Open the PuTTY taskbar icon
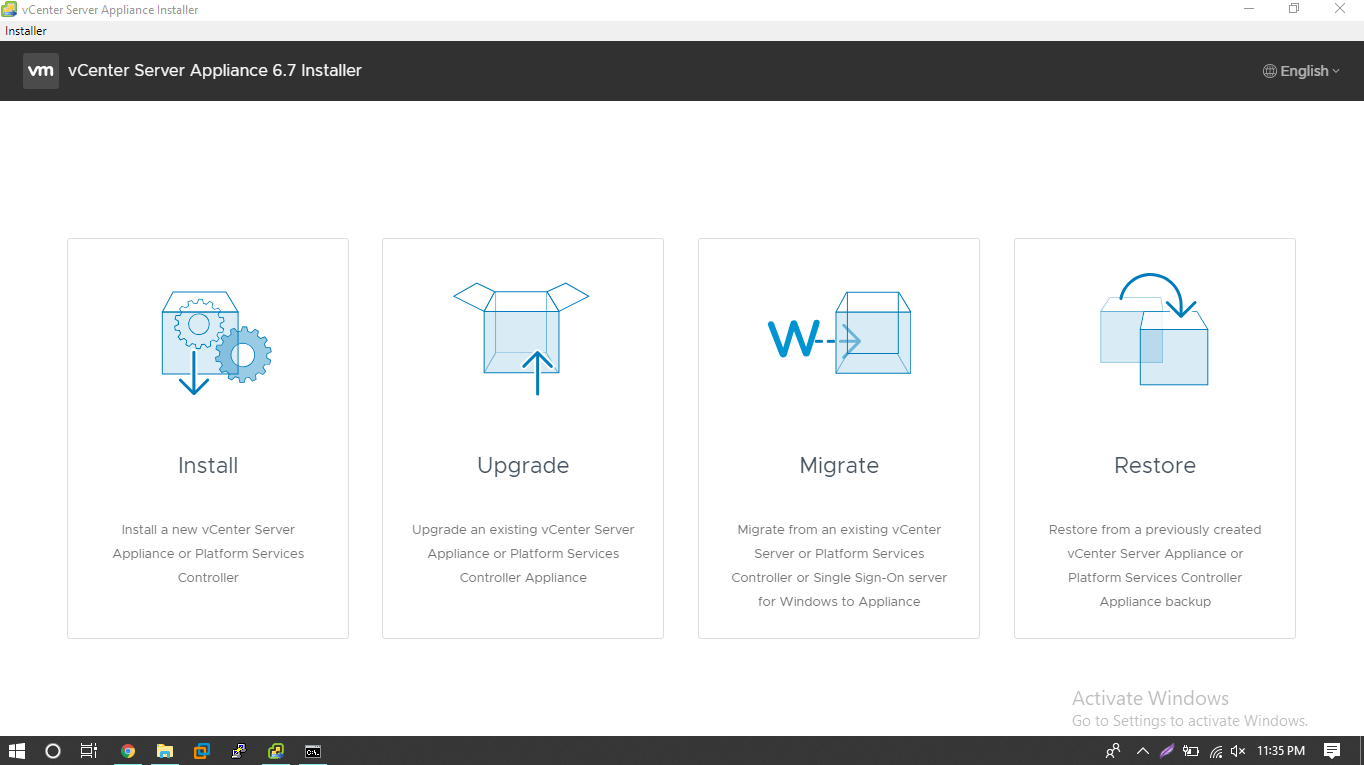The width and height of the screenshot is (1364, 765). (239, 751)
